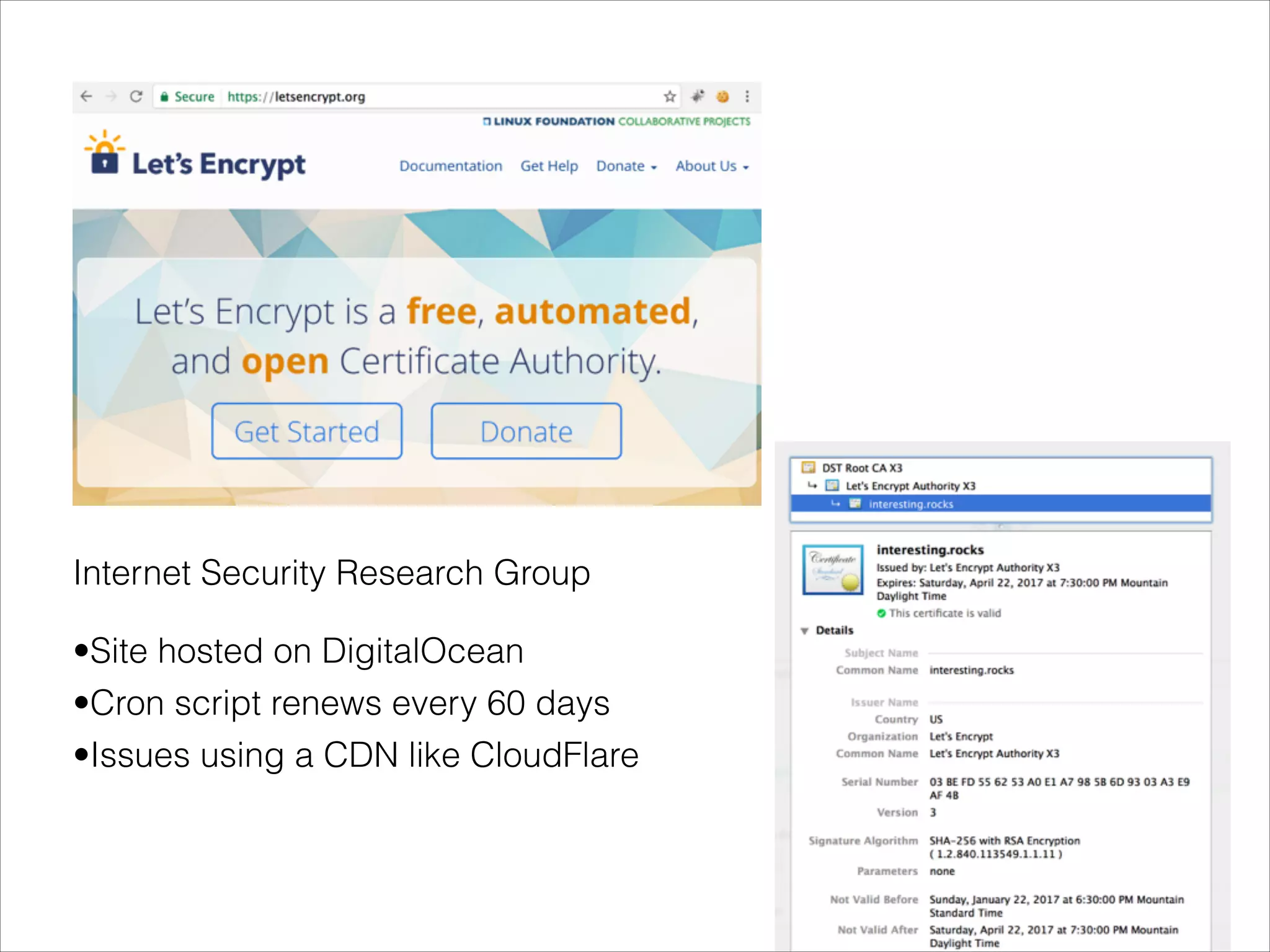Click the browser forward arrow

111,96
